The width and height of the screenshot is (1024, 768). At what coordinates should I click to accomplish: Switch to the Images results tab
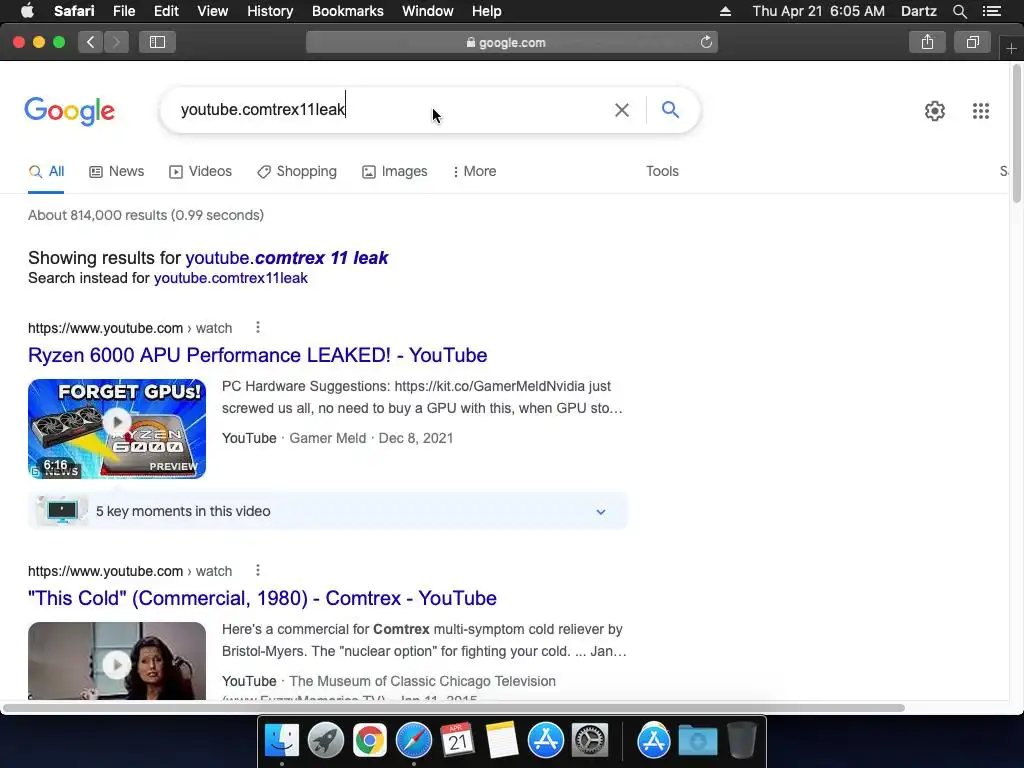click(x=394, y=171)
